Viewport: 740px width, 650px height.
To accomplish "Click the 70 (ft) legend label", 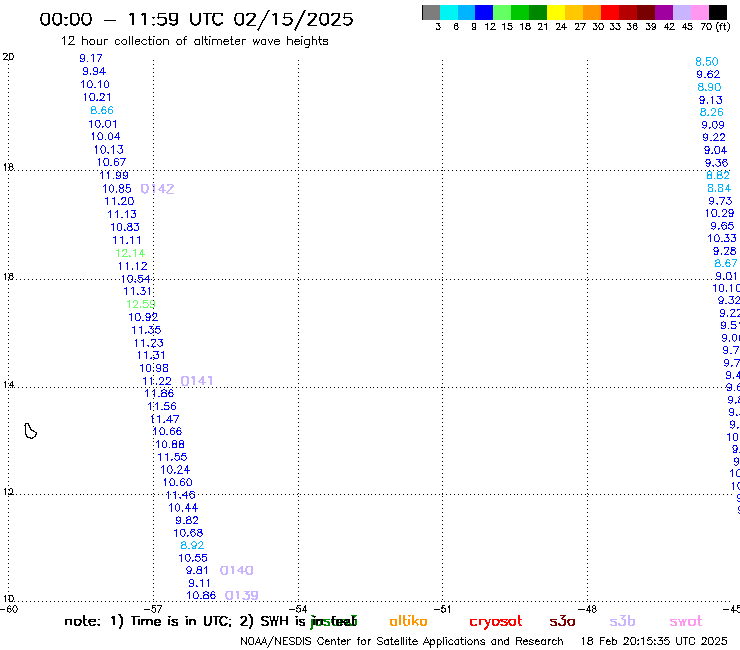I will 715,26.
